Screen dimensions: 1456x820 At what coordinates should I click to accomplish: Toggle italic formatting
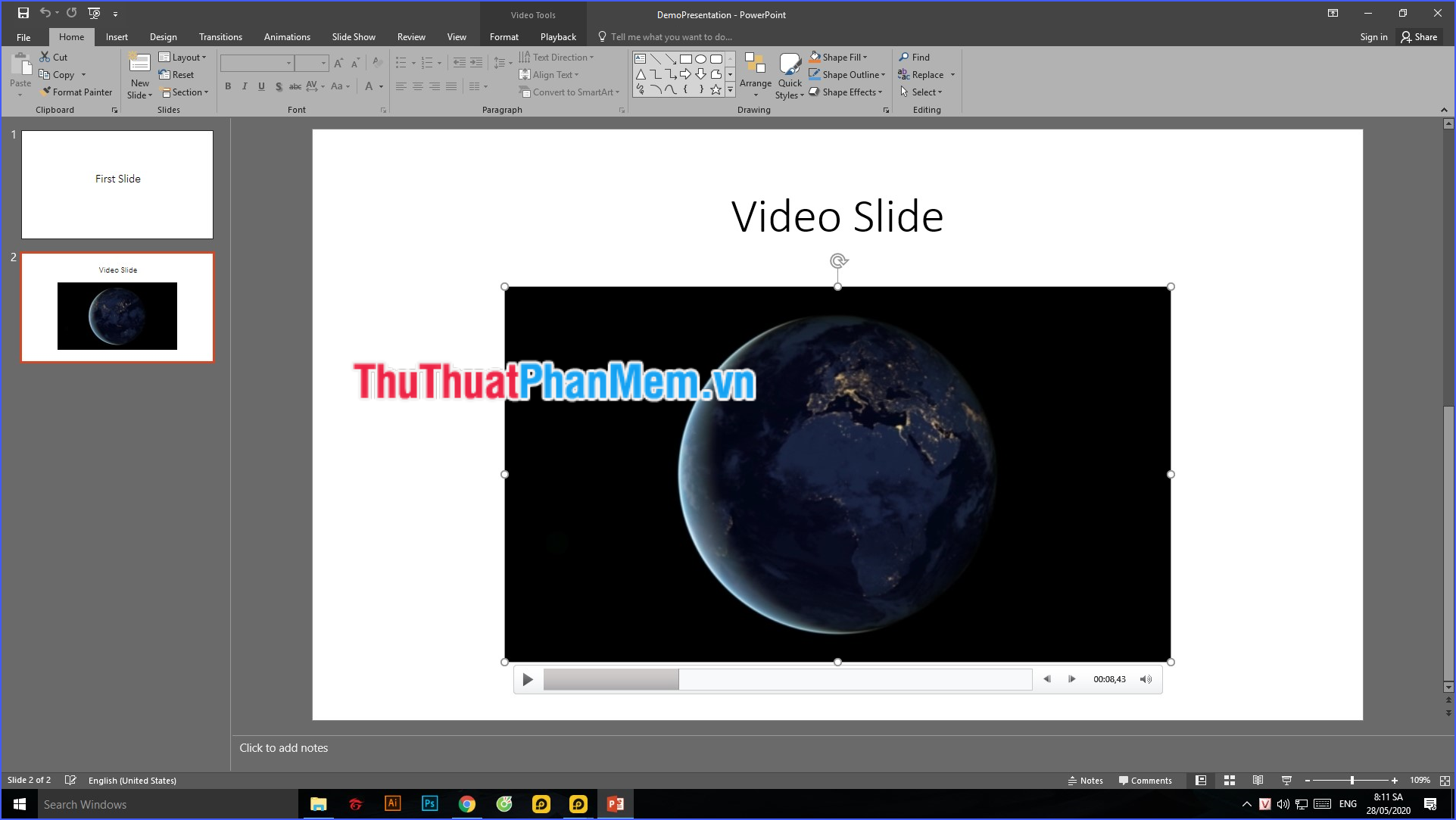244,86
